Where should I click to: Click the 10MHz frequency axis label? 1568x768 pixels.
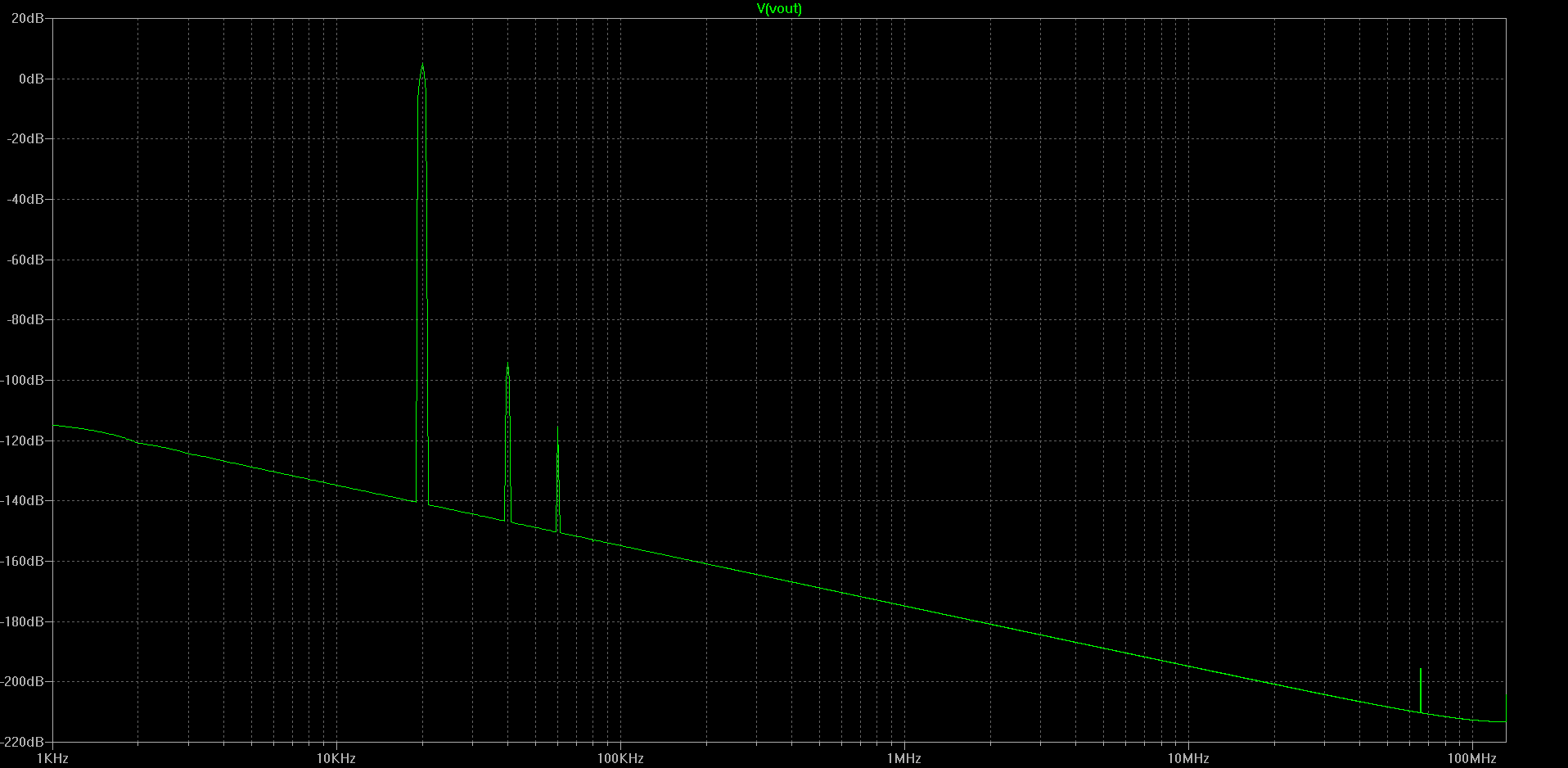[1188, 759]
